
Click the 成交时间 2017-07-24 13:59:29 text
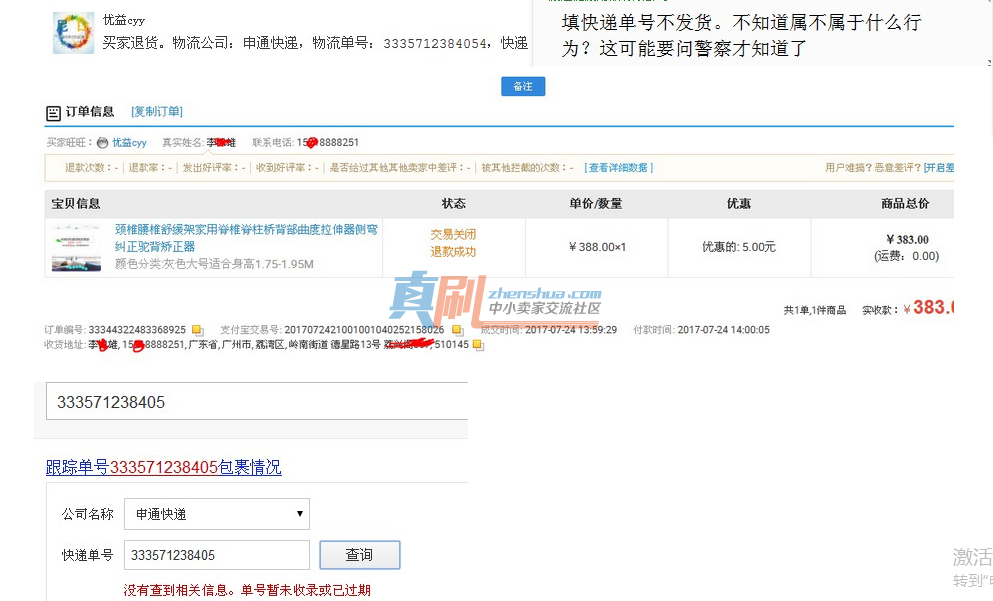click(549, 330)
